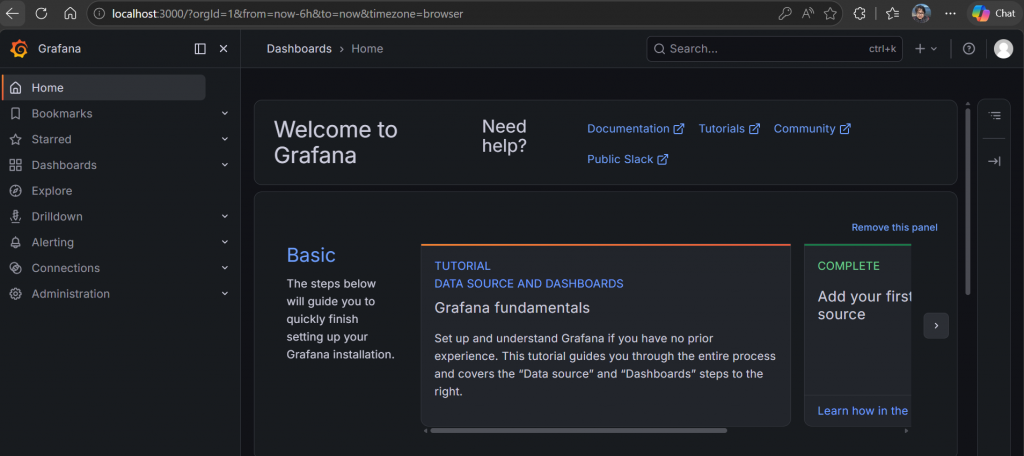Open the browser extensions icon

click(x=860, y=13)
